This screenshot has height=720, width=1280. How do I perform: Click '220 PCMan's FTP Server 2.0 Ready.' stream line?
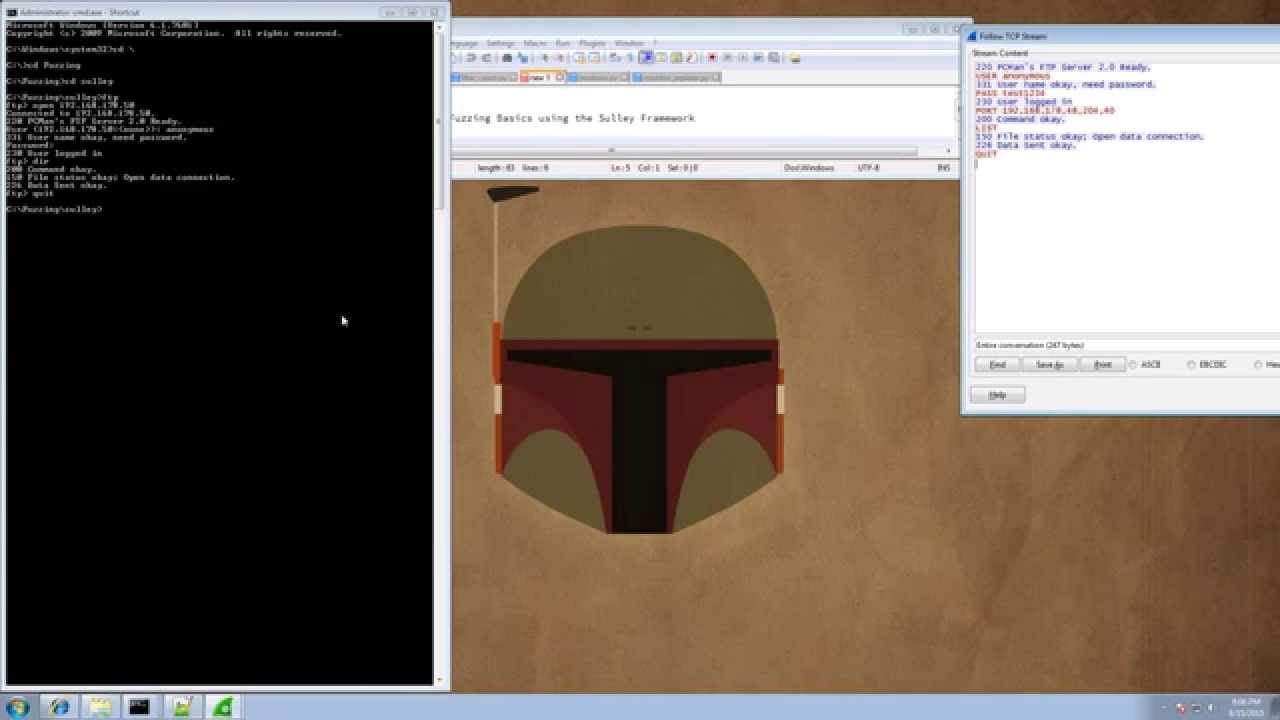pos(1063,67)
